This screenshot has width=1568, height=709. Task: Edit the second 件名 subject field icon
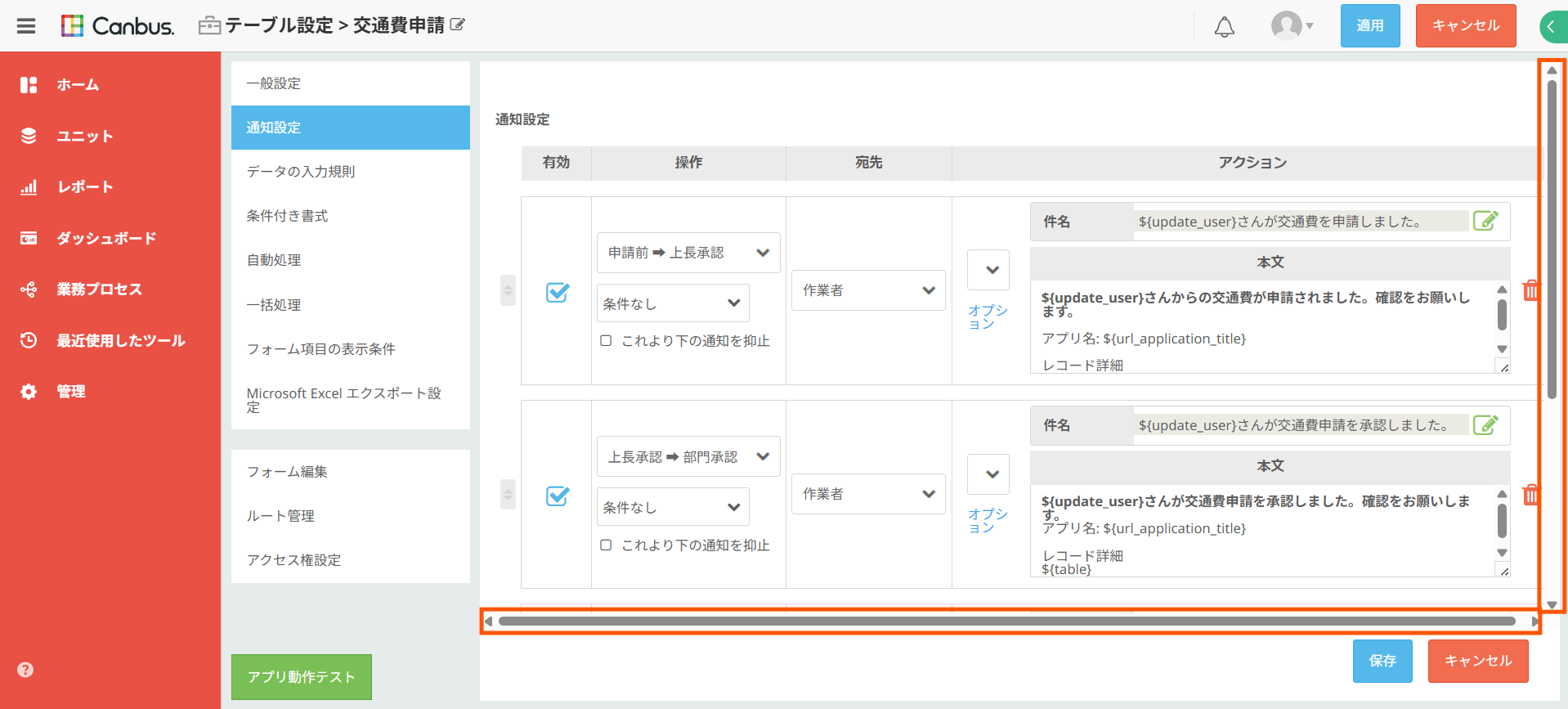pos(1485,424)
